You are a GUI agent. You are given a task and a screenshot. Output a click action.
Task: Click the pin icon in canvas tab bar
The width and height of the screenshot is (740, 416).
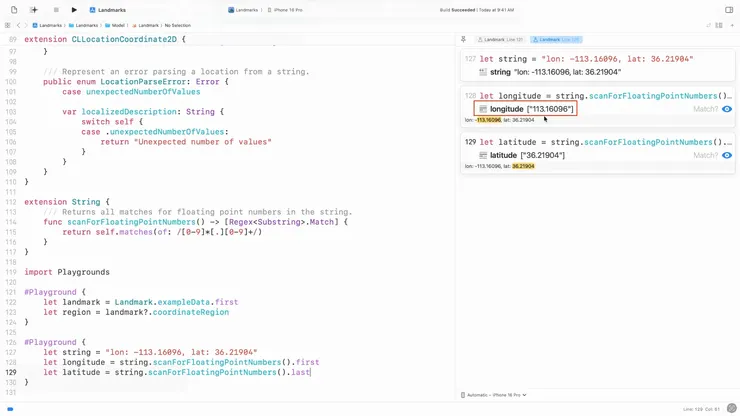tap(463, 40)
